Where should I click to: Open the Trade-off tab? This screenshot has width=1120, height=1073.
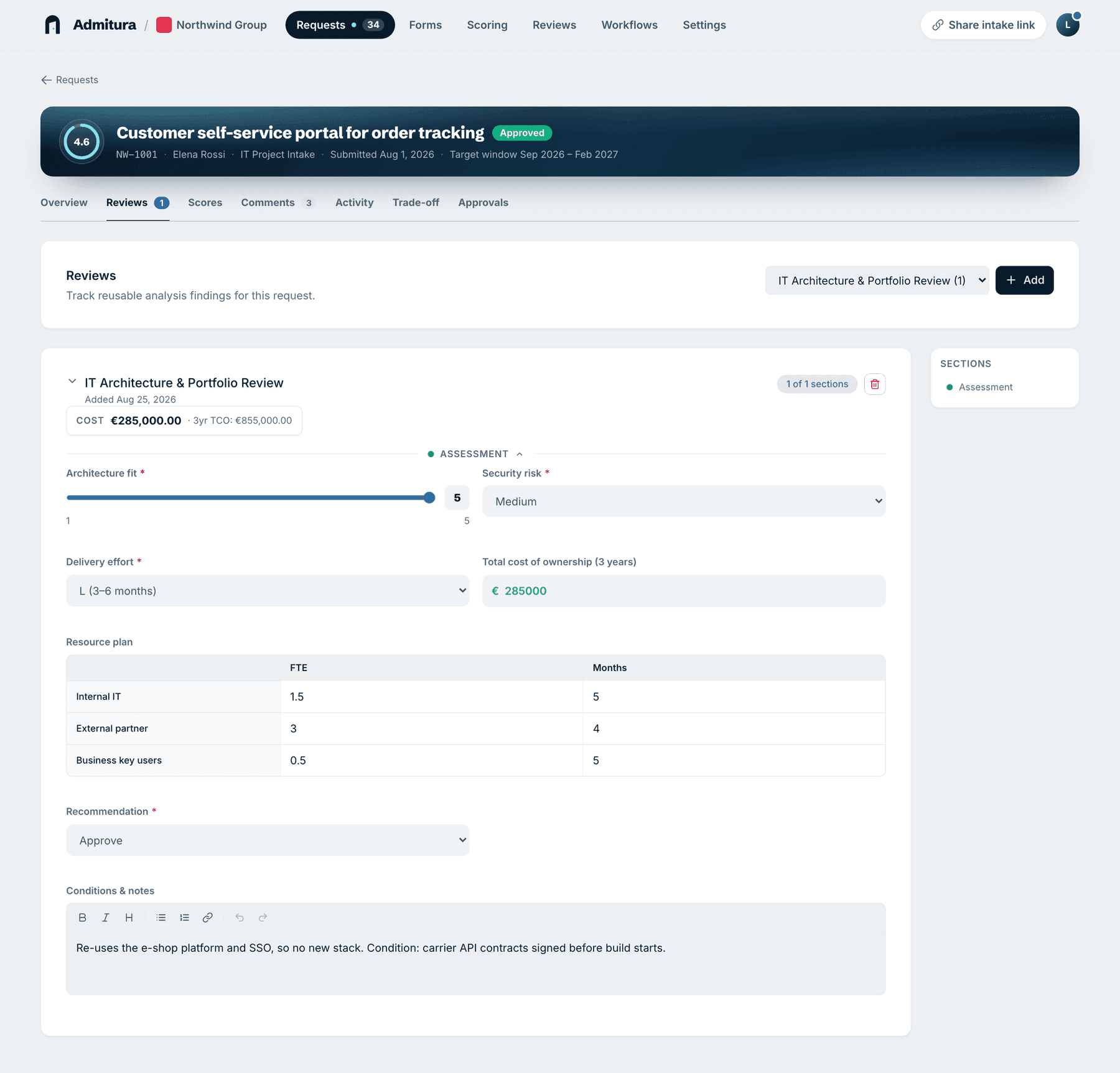(416, 203)
